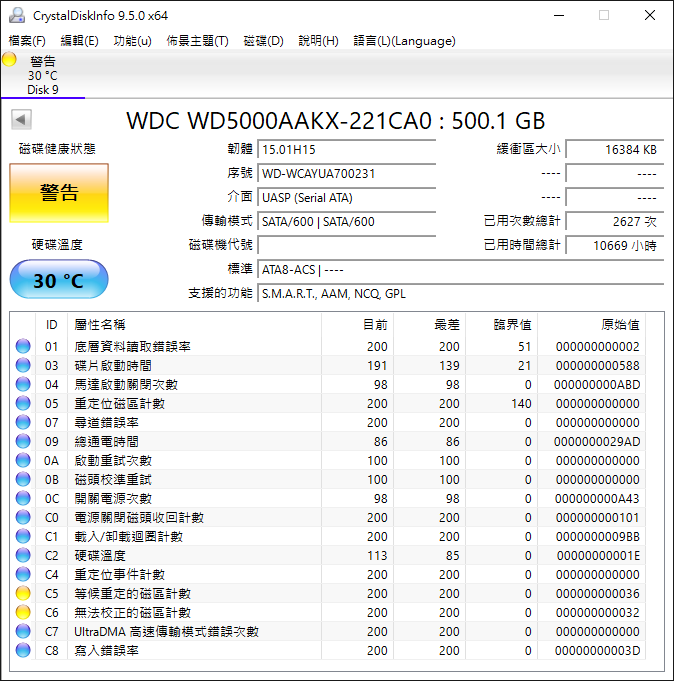Viewport: 674px width, 681px height.
Task: Click the blue status icon for ID 01
Action: [23, 346]
